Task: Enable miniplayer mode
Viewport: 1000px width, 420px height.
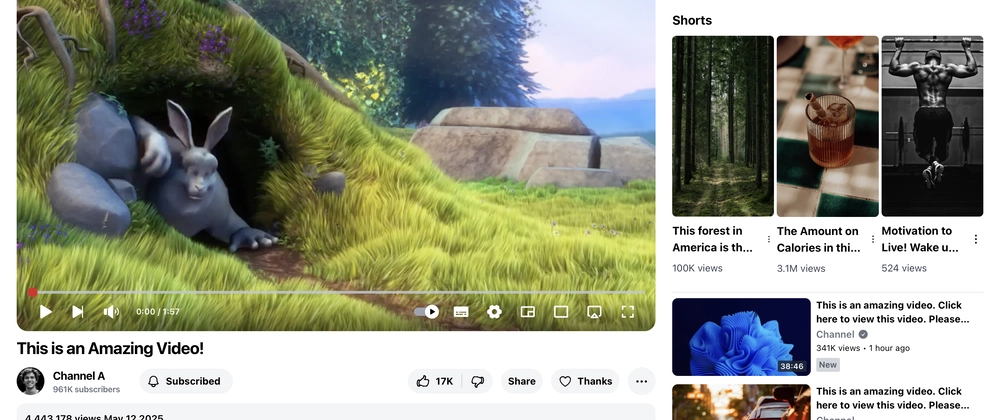Action: click(527, 312)
